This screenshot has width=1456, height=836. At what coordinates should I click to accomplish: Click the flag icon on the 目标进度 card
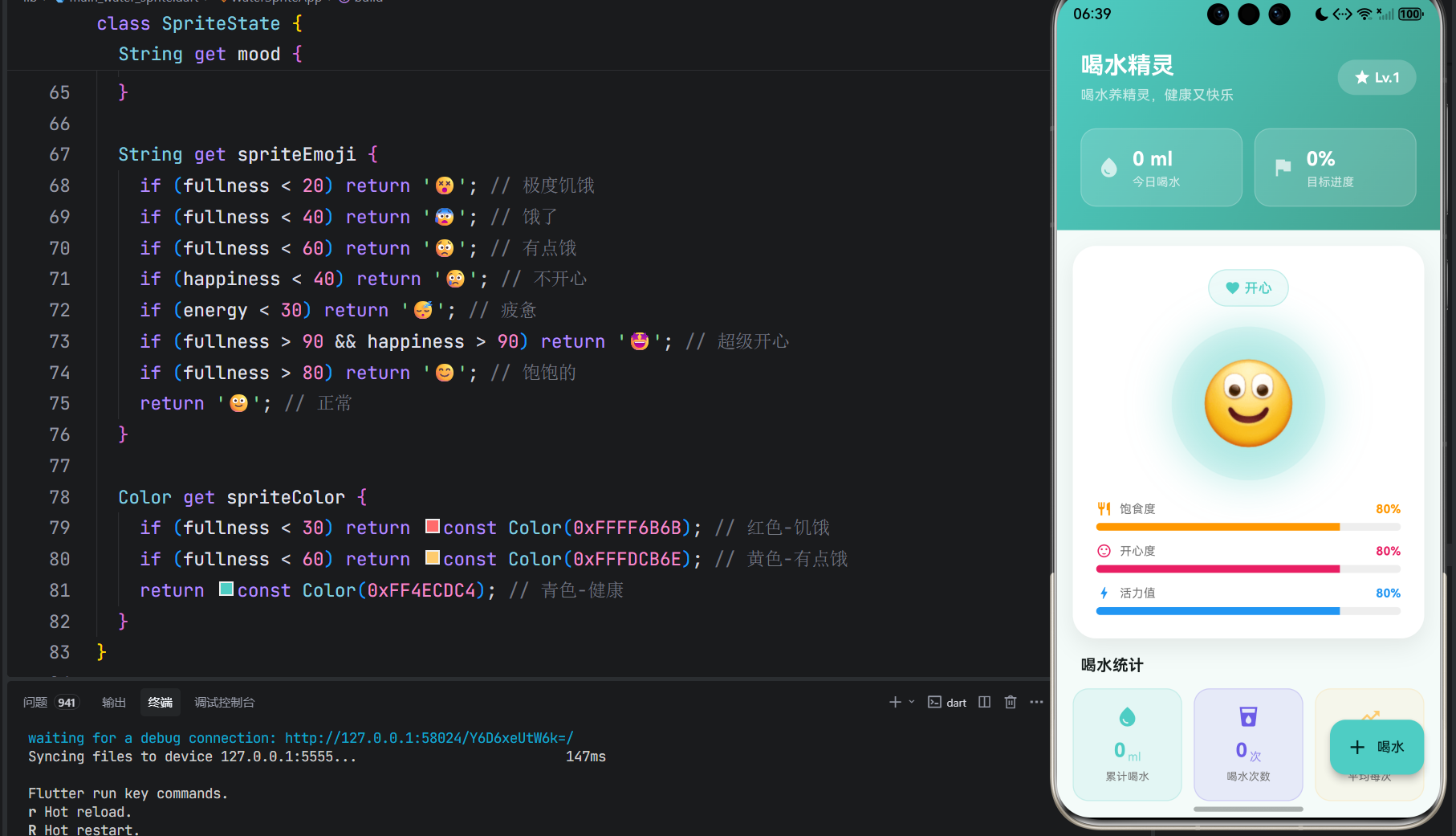[x=1283, y=167]
